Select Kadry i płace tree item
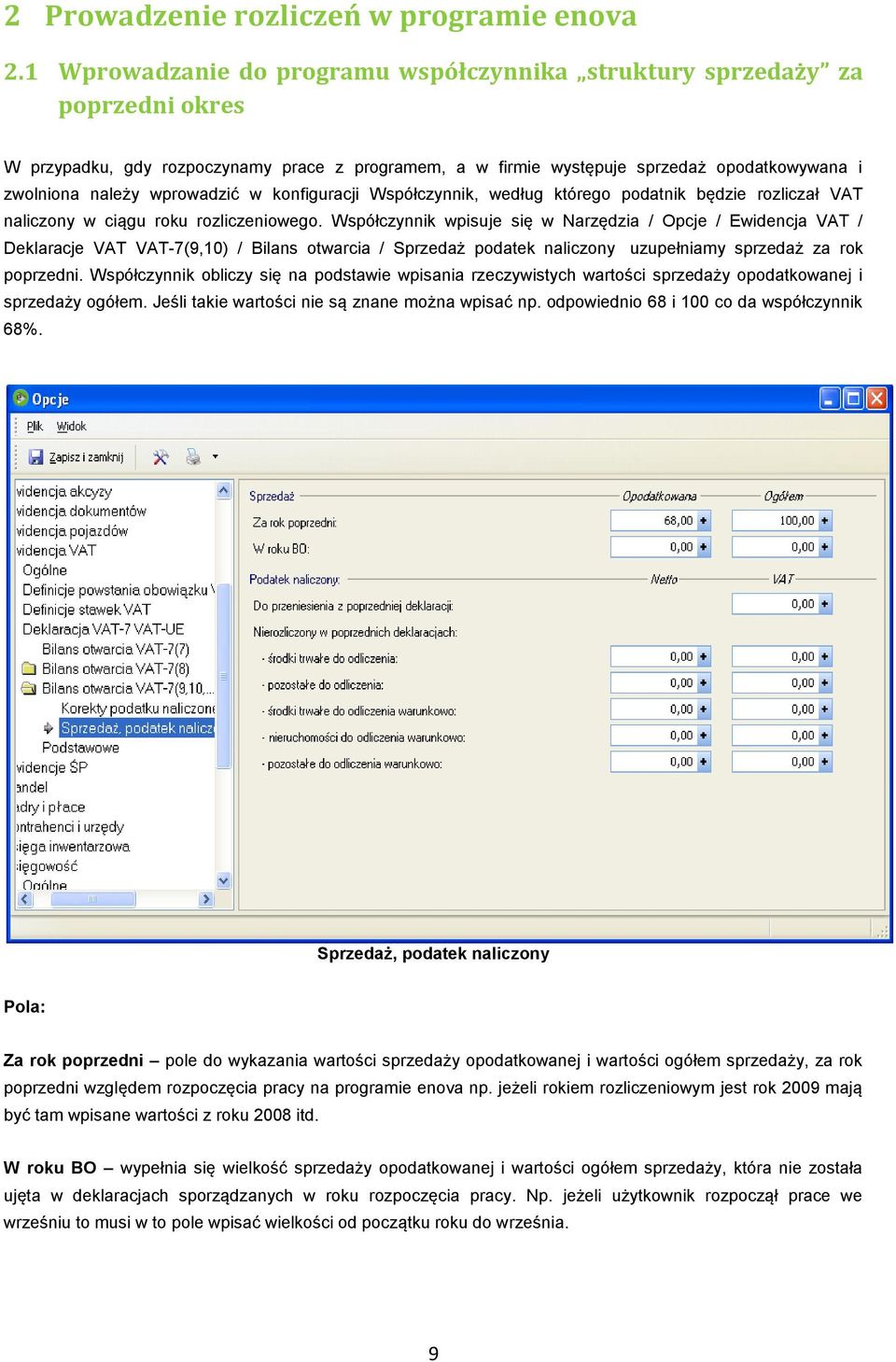 tap(50, 807)
